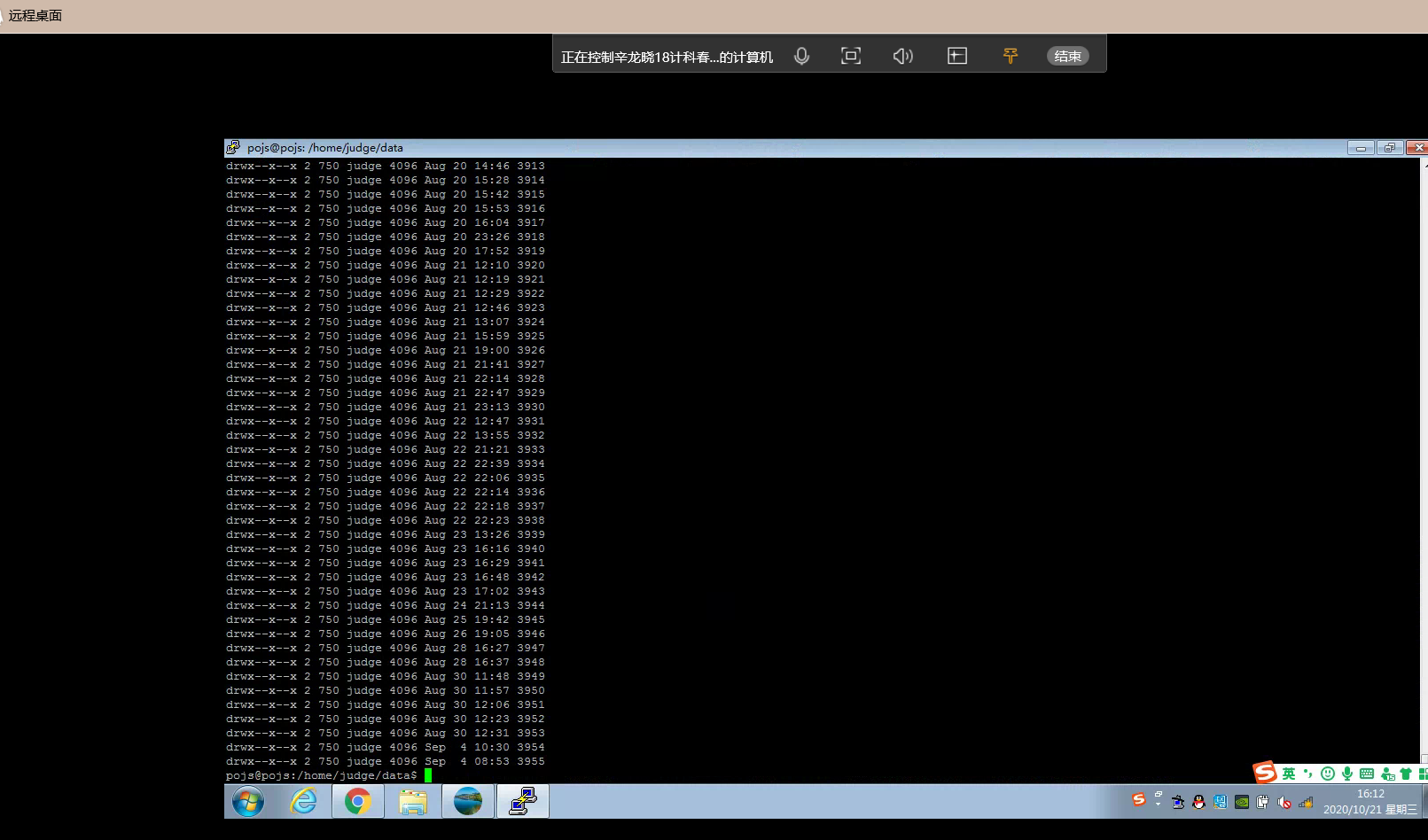Open the Sogou emoji smiley panel
The height and width of the screenshot is (840, 1428).
[1328, 774]
